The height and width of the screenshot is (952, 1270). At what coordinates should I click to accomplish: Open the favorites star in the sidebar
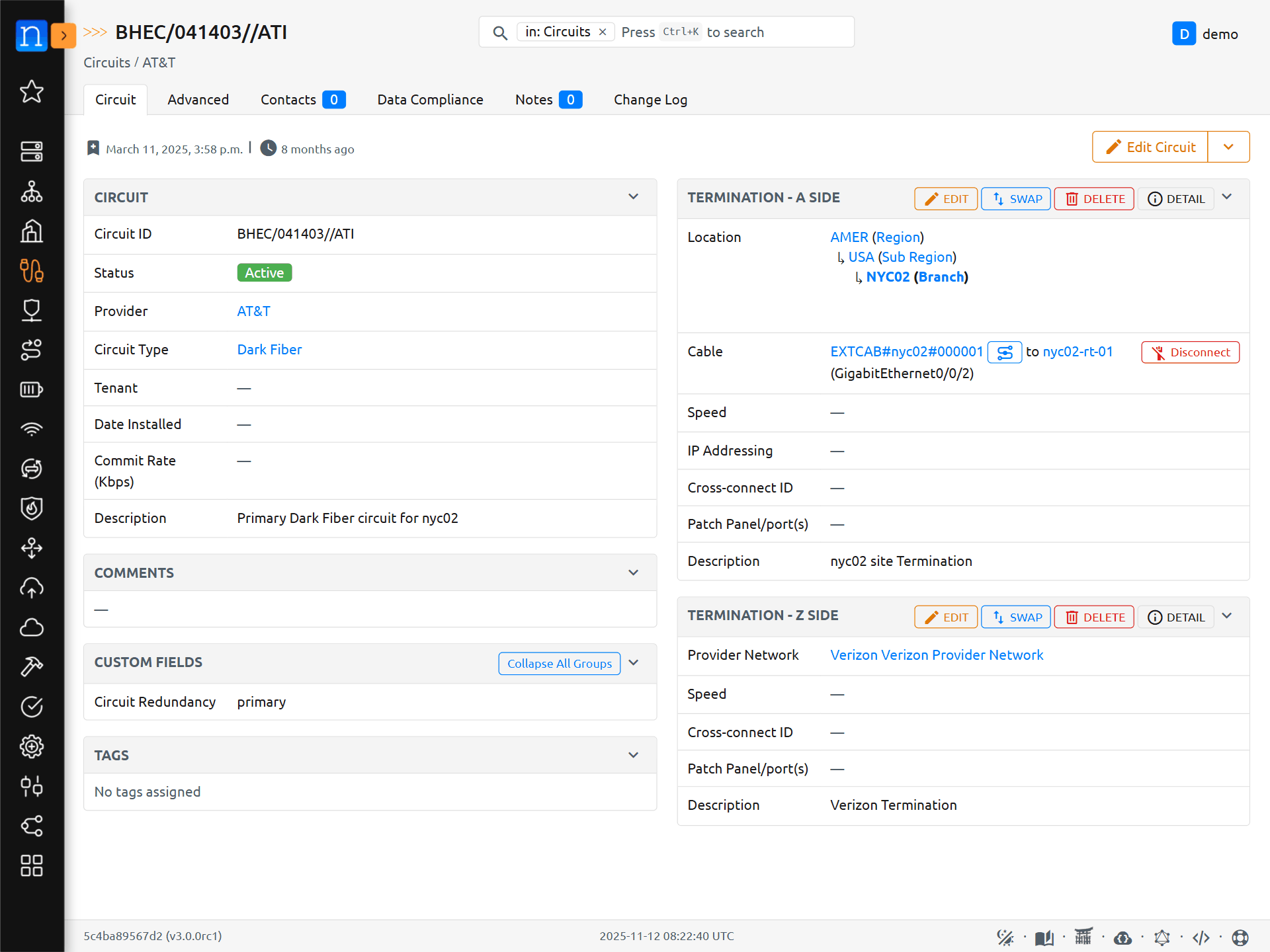tap(32, 92)
